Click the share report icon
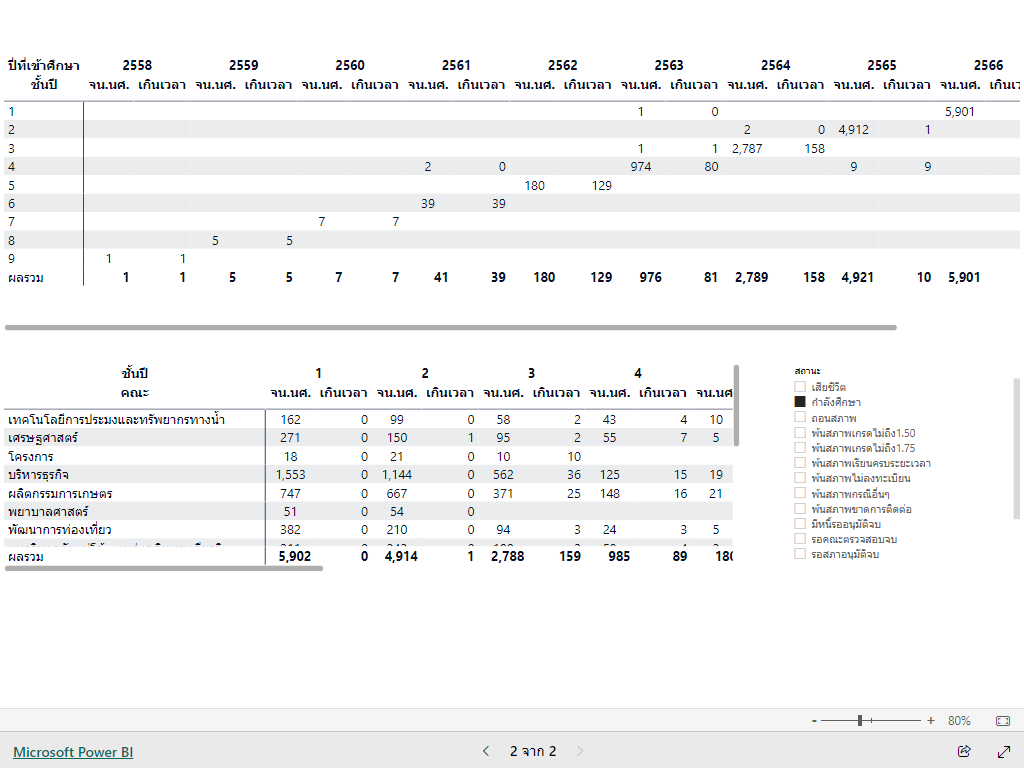Screen dimensions: 1024x768 point(964,751)
